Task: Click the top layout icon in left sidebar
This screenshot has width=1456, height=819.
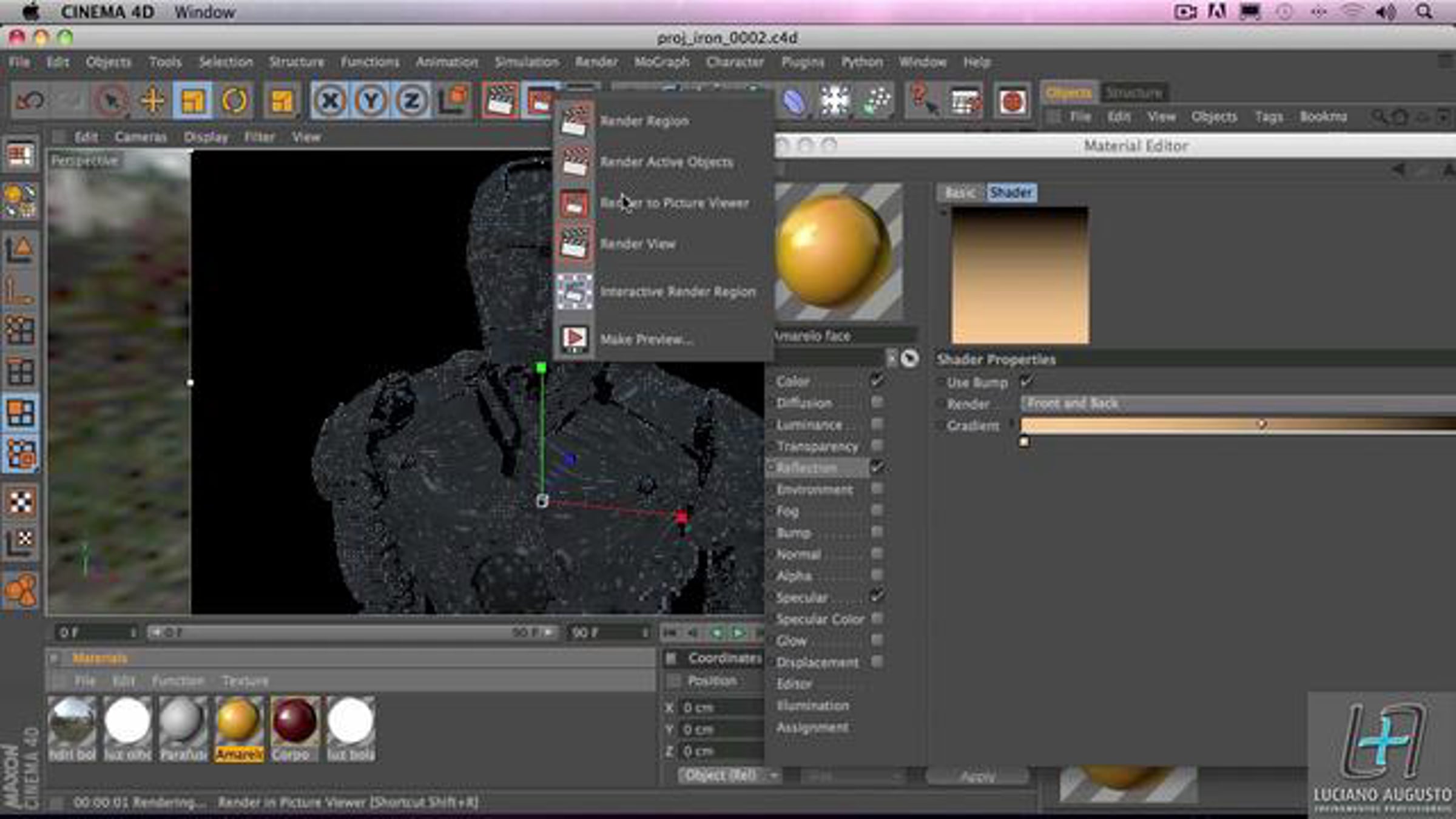Action: 20,155
